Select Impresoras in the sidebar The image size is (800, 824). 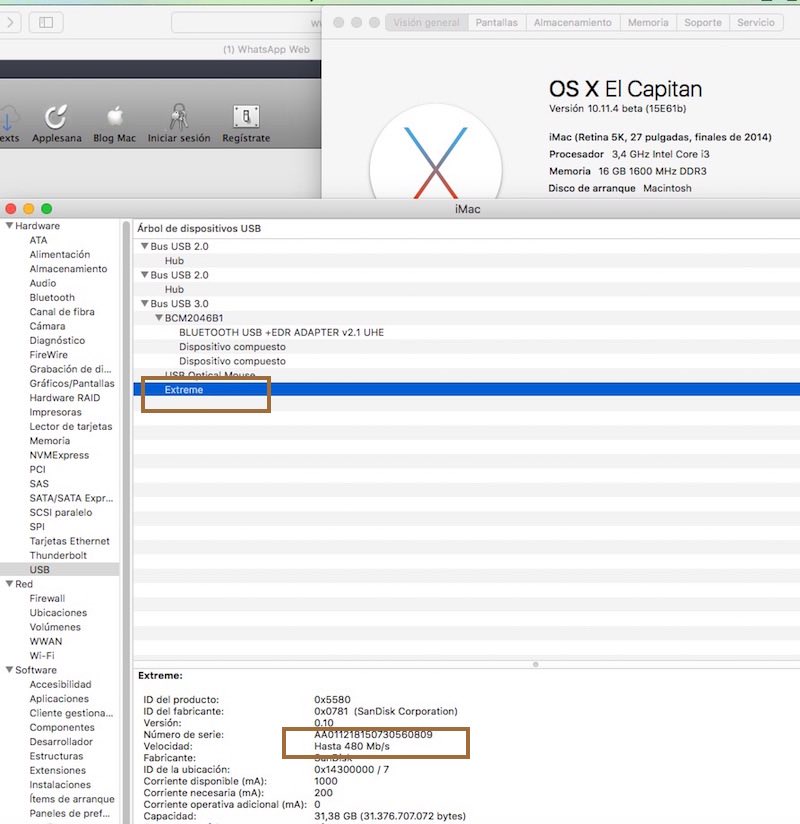point(56,412)
